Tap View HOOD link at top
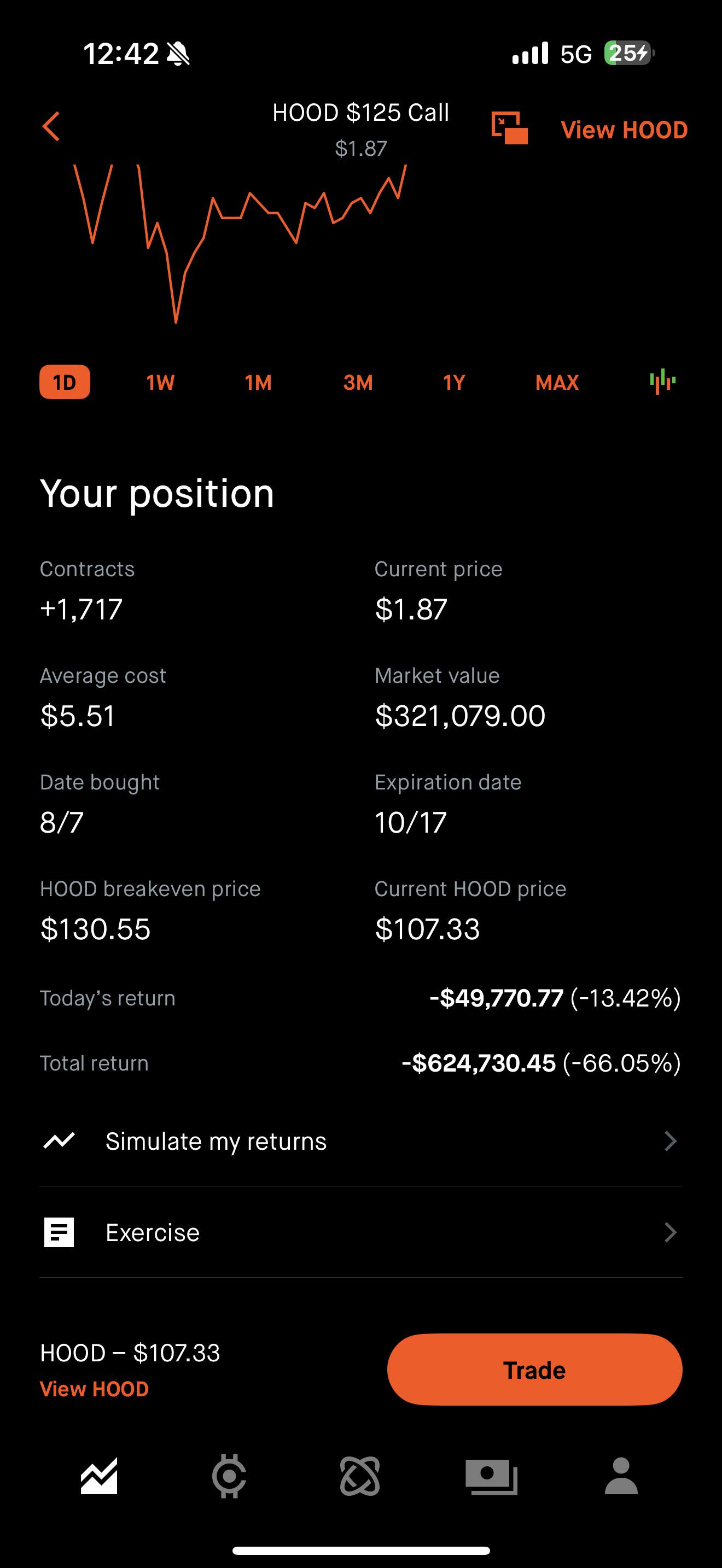This screenshot has width=722, height=1568. click(624, 130)
